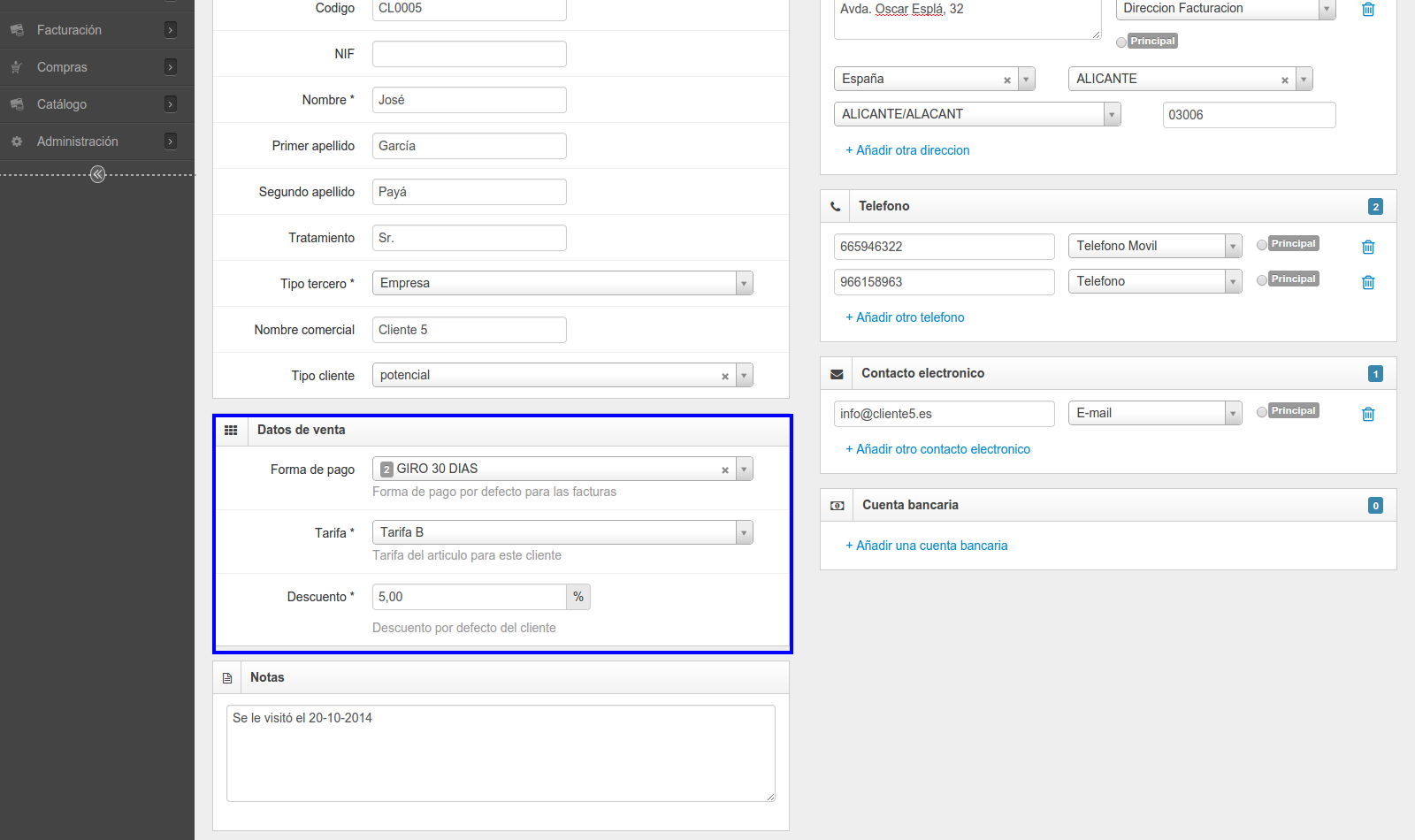Viewport: 1415px width, 840px height.
Task: Select Principal radio for the address
Action: click(1121, 42)
